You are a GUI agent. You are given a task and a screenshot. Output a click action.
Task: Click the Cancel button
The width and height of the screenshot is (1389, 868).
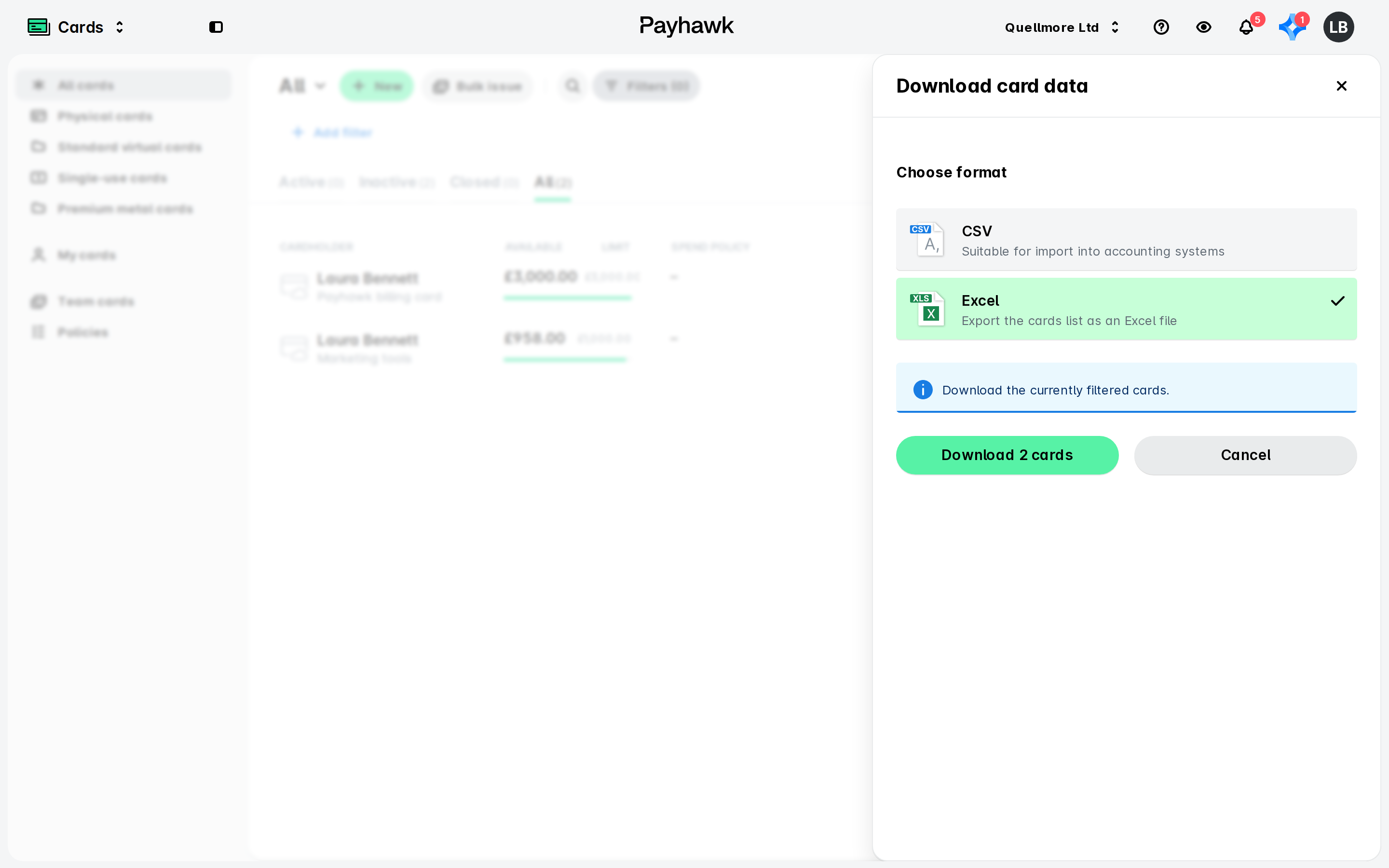click(x=1245, y=455)
